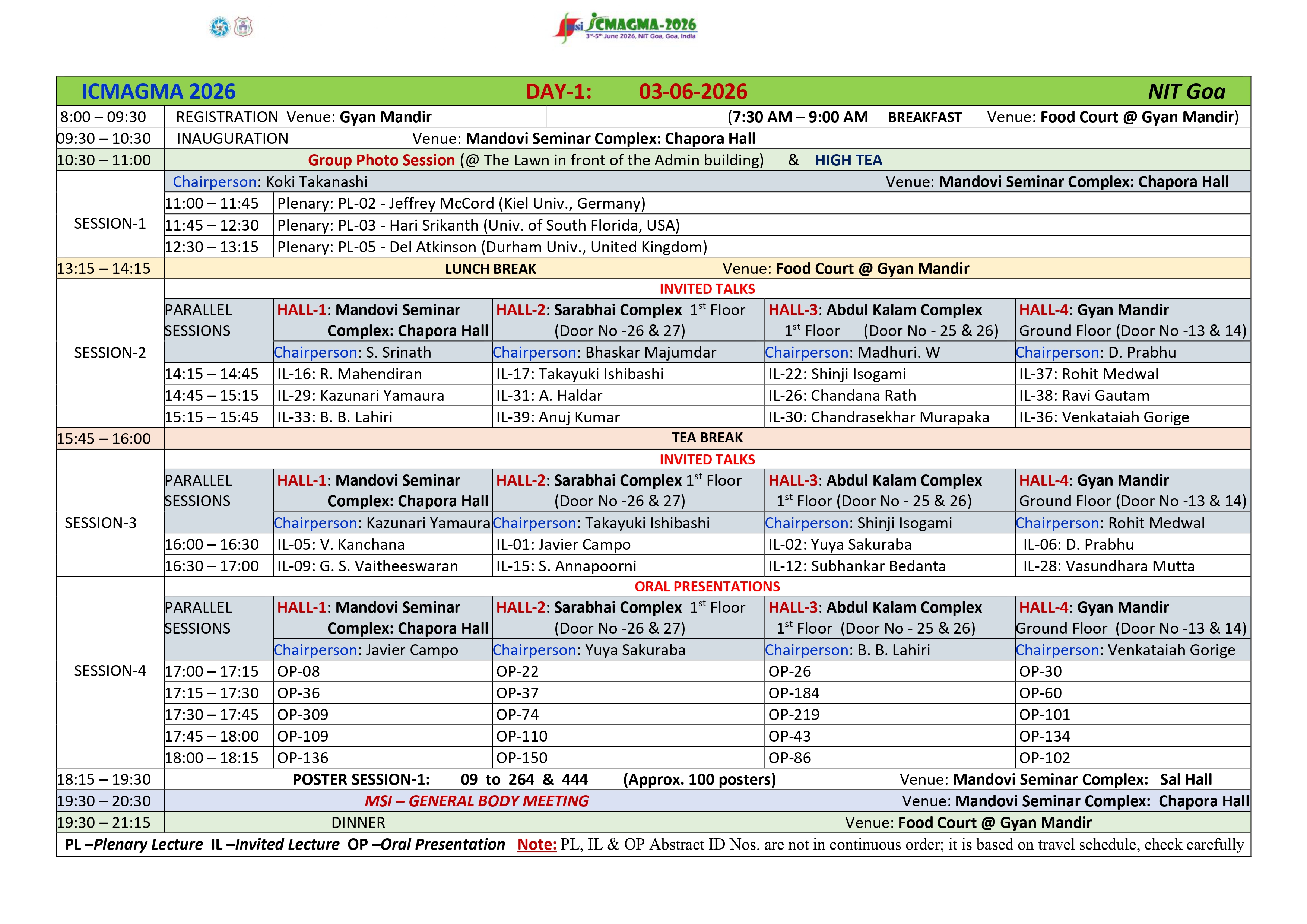Click "Chairperson: S. Srinath"
1307x924 pixels.
[x=352, y=352]
